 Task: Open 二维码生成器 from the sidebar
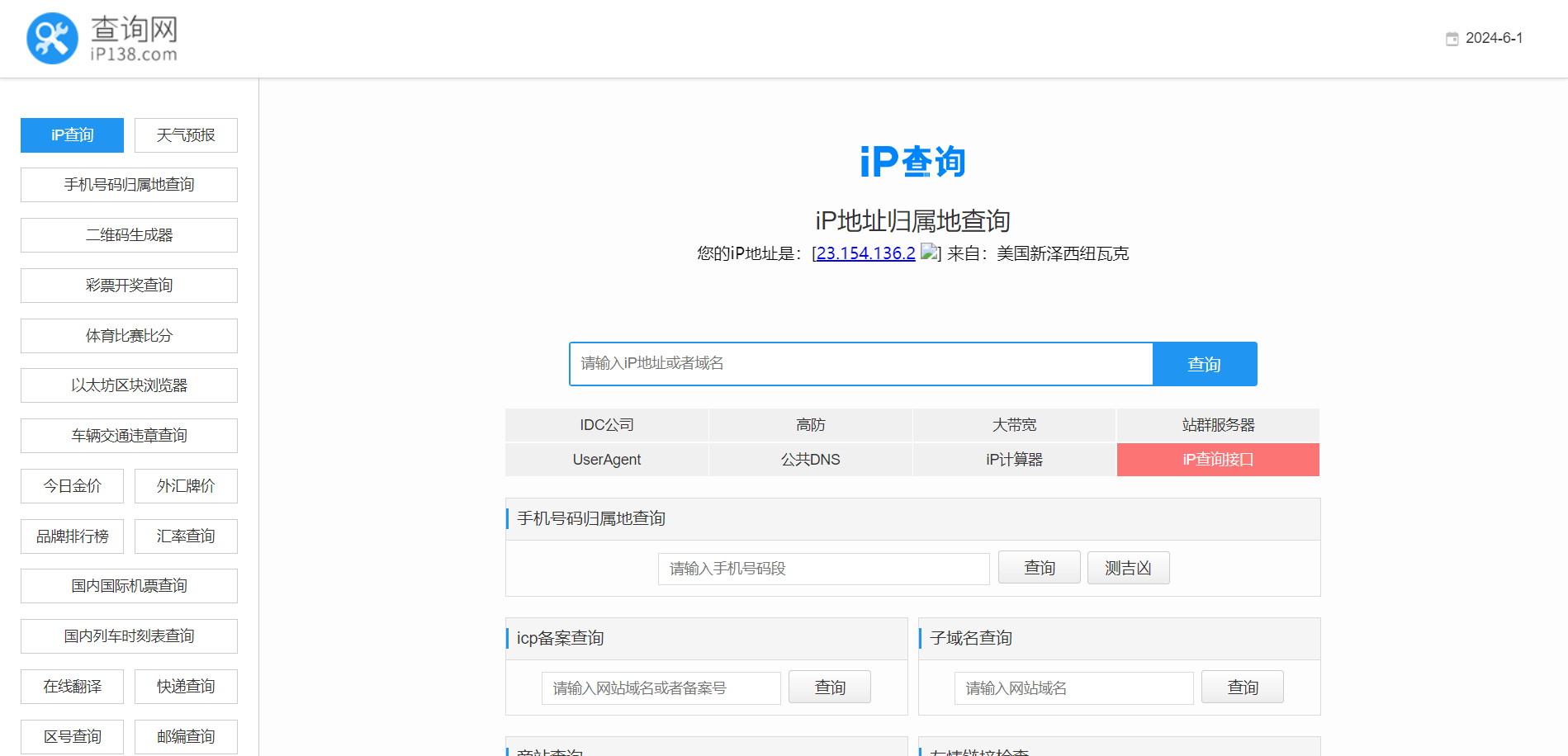click(x=129, y=235)
